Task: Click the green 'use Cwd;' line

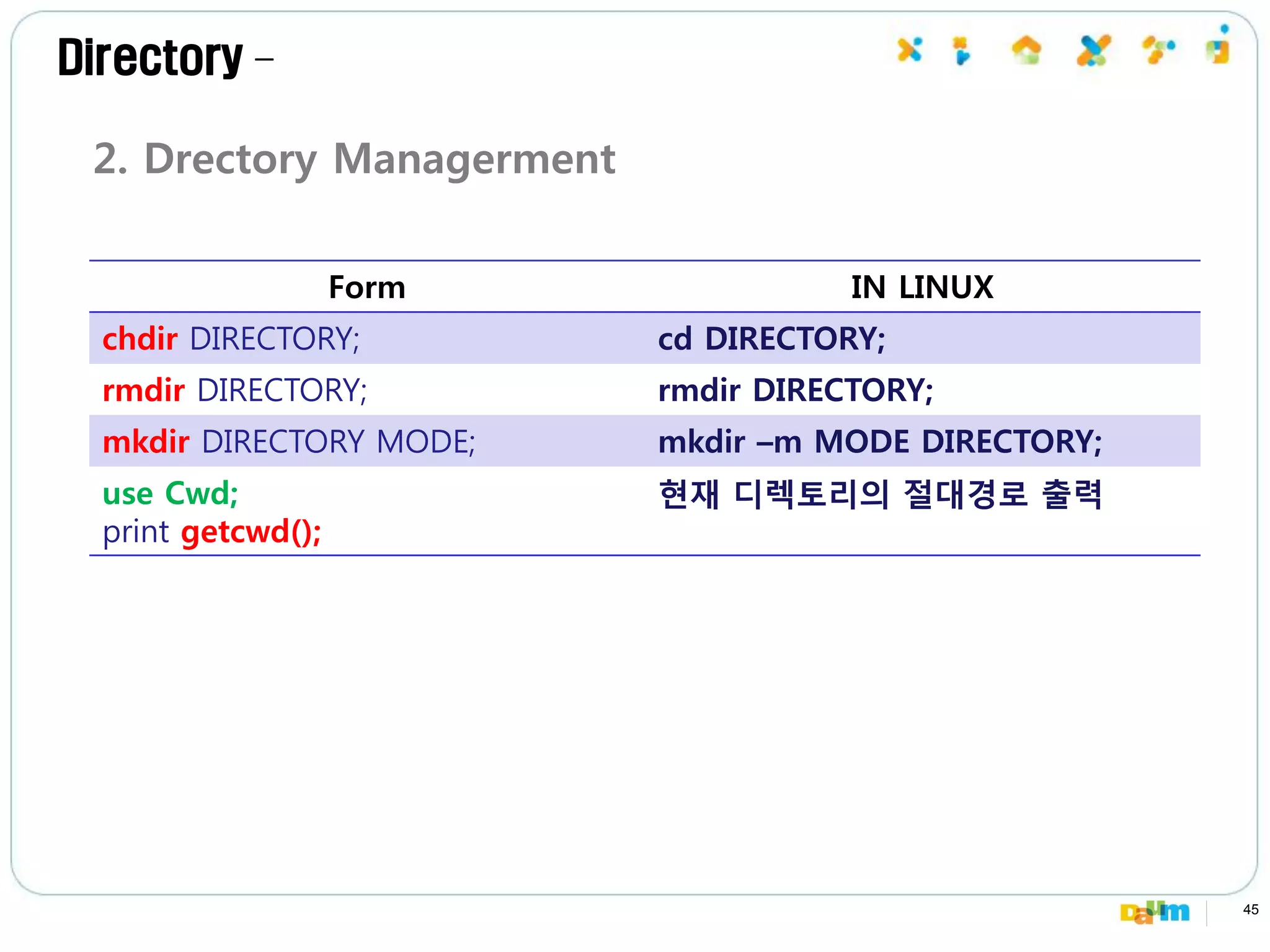Action: coord(171,494)
